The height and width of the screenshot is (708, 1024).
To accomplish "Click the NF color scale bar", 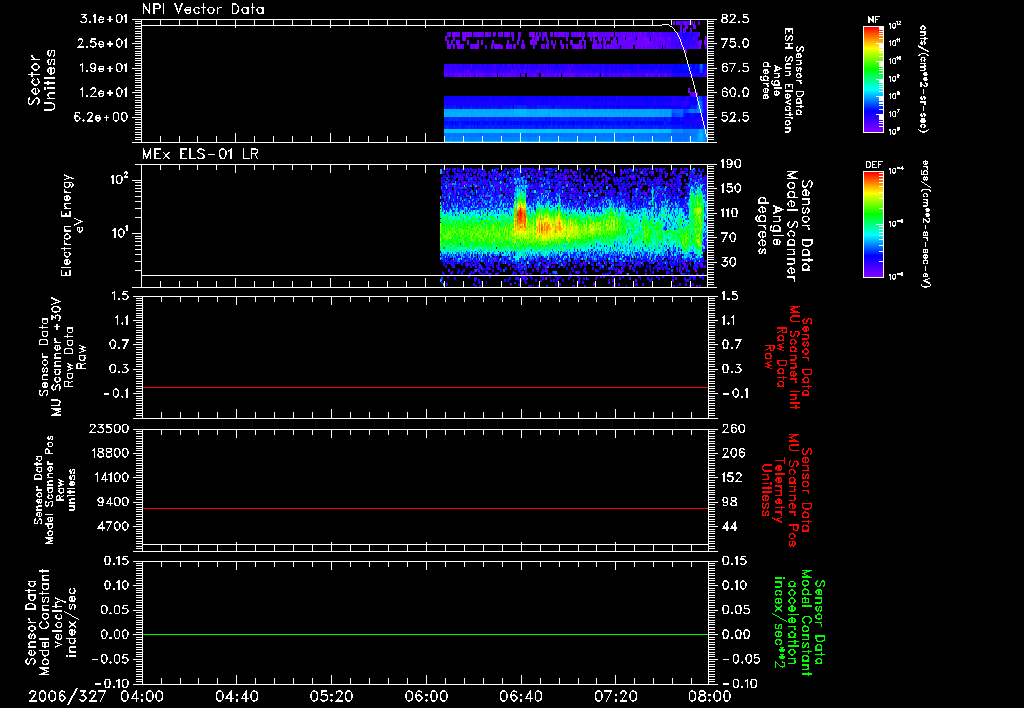I will coord(873,79).
